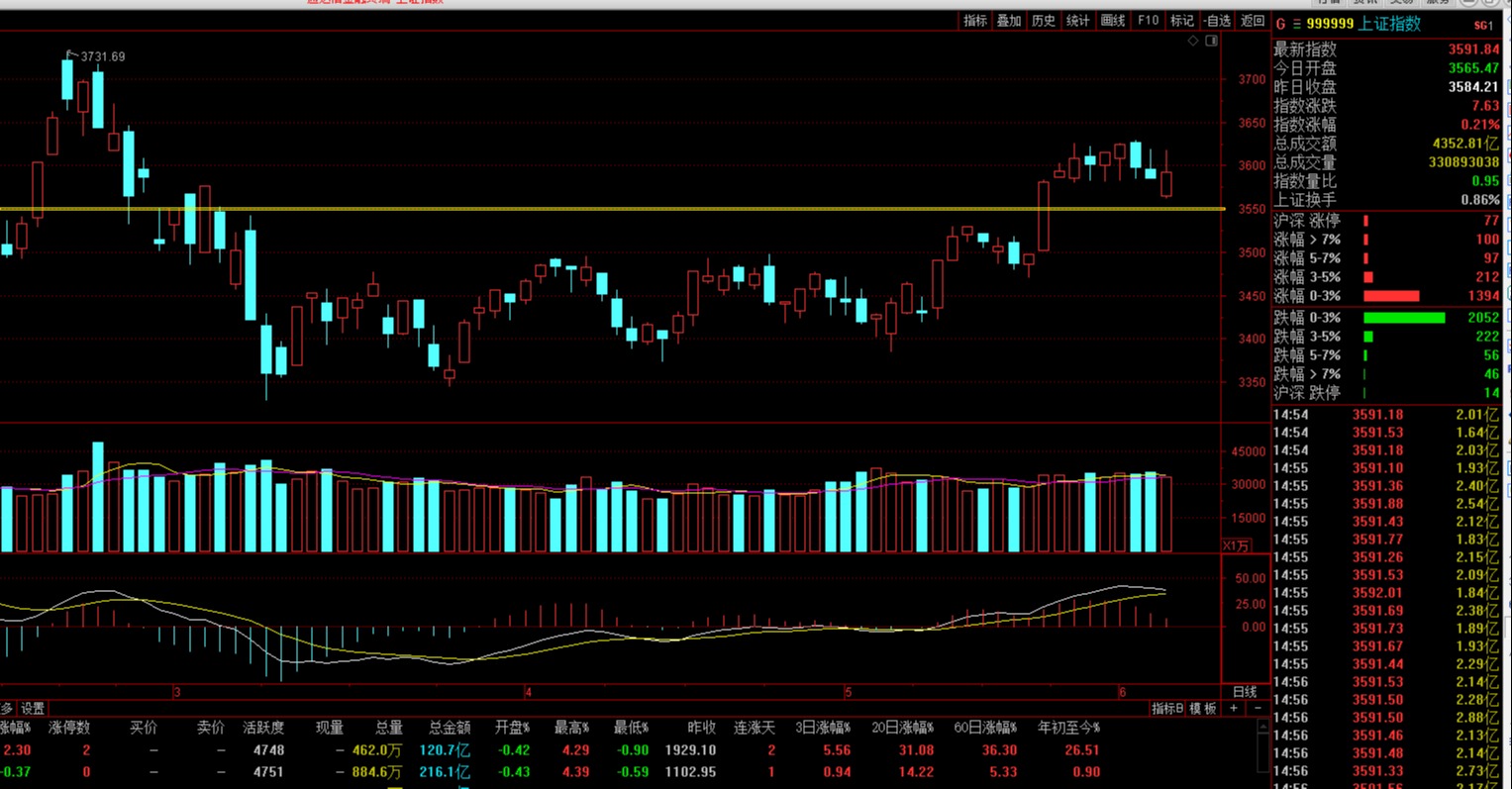
Task: Select 叠加 overlay in the chart toolbar
Action: 1009,21
